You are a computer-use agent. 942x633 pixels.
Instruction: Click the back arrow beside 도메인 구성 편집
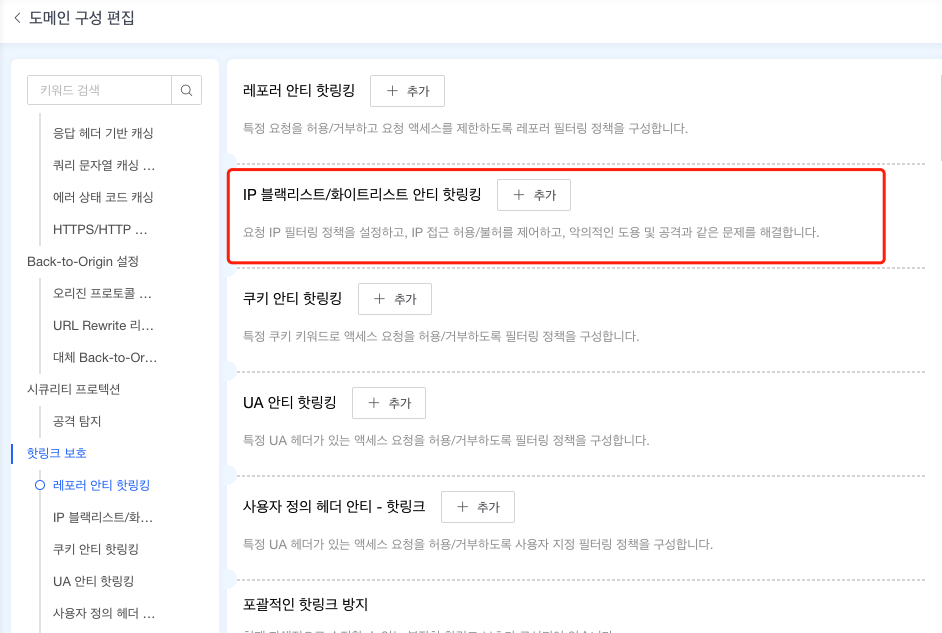point(17,18)
